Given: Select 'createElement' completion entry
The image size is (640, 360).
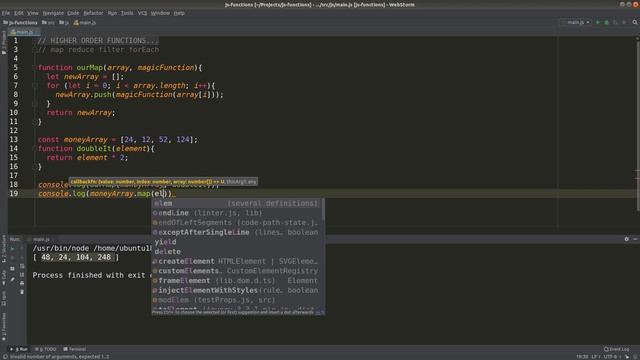Looking at the screenshot, I should tap(237, 261).
